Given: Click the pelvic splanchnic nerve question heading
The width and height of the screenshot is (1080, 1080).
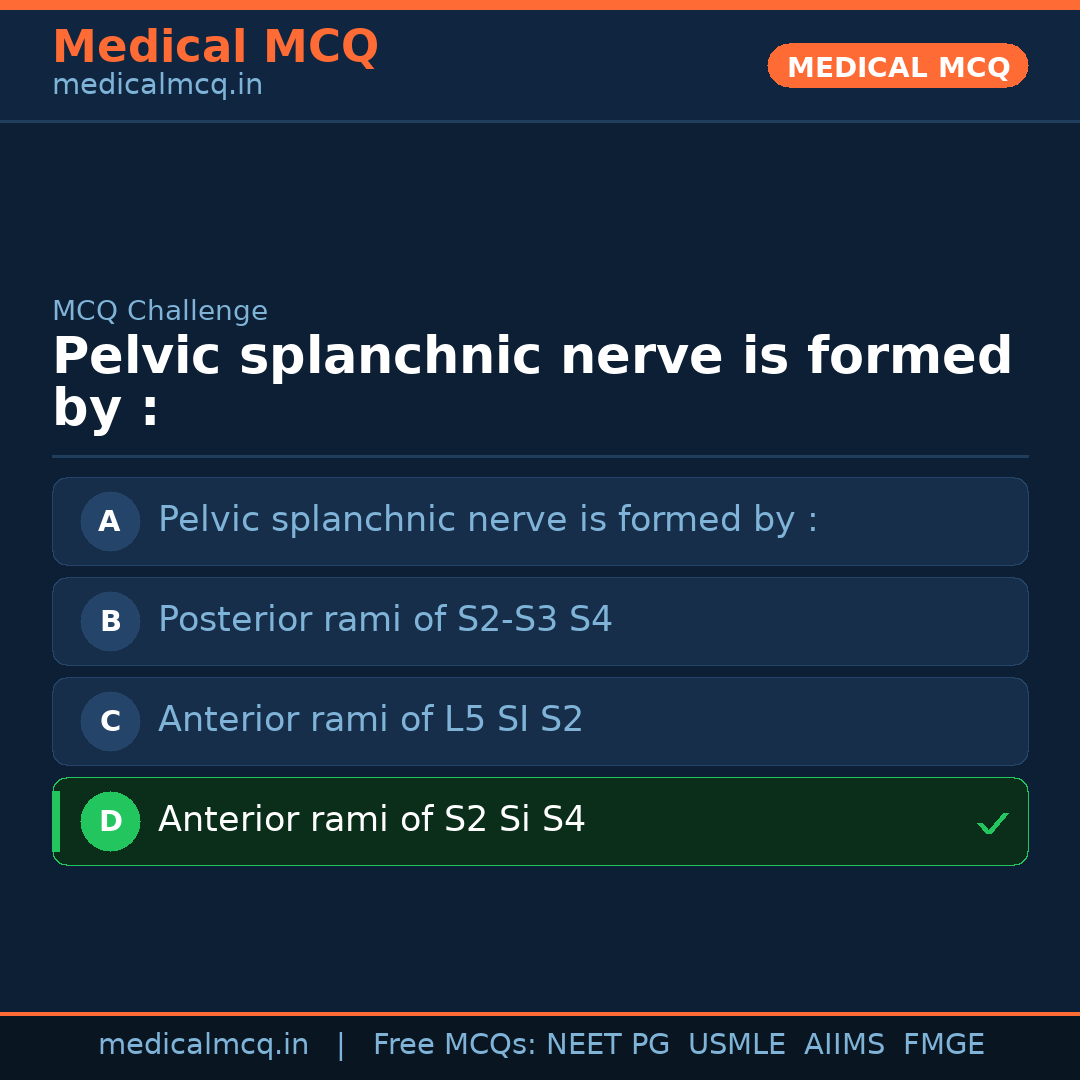Looking at the screenshot, I should click(x=532, y=383).
